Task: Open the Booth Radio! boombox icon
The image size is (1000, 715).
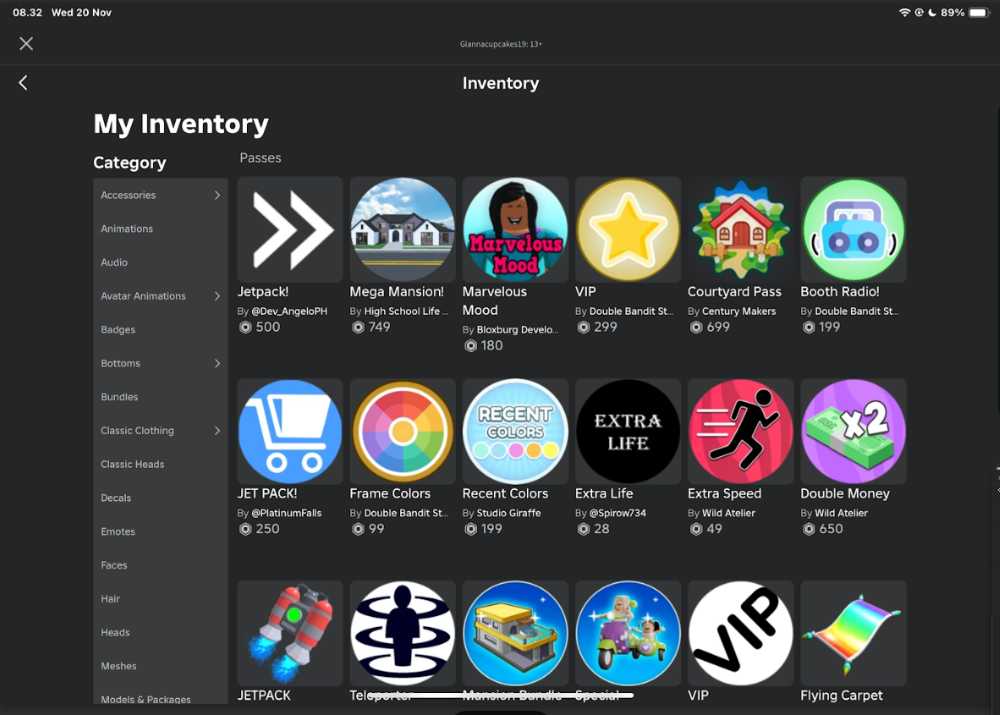Action: click(x=853, y=230)
